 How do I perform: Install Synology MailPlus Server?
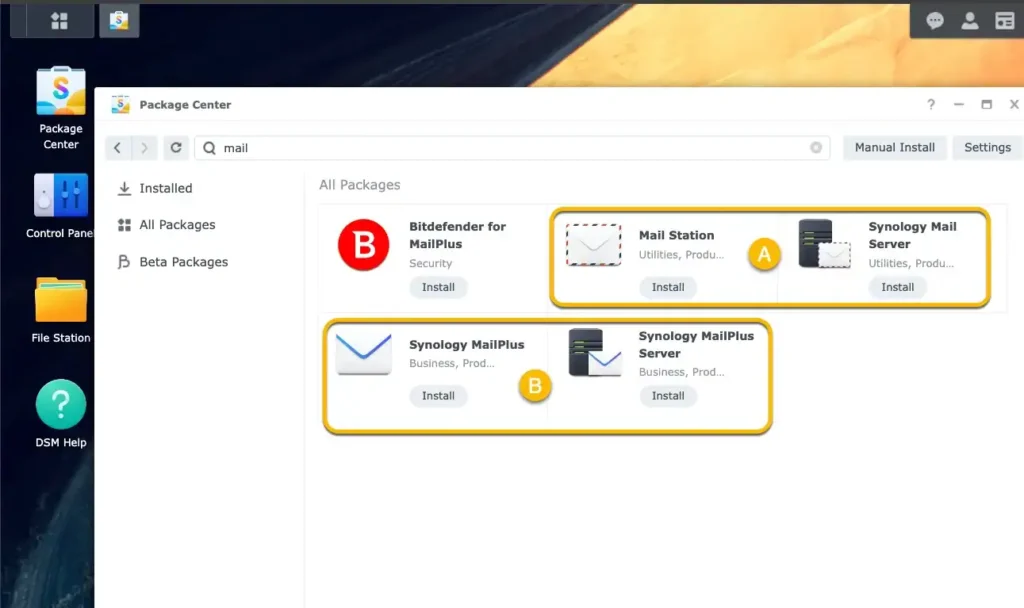pyautogui.click(x=668, y=396)
